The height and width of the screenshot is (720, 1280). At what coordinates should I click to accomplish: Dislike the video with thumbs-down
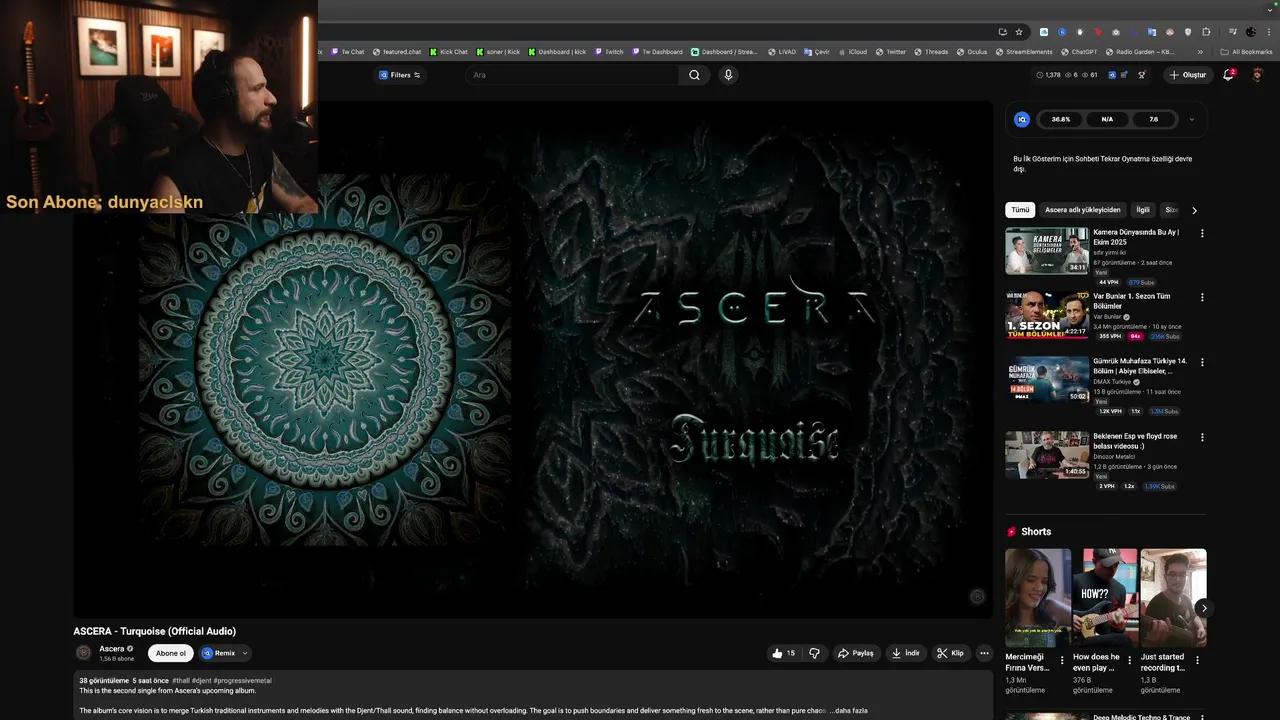(815, 653)
